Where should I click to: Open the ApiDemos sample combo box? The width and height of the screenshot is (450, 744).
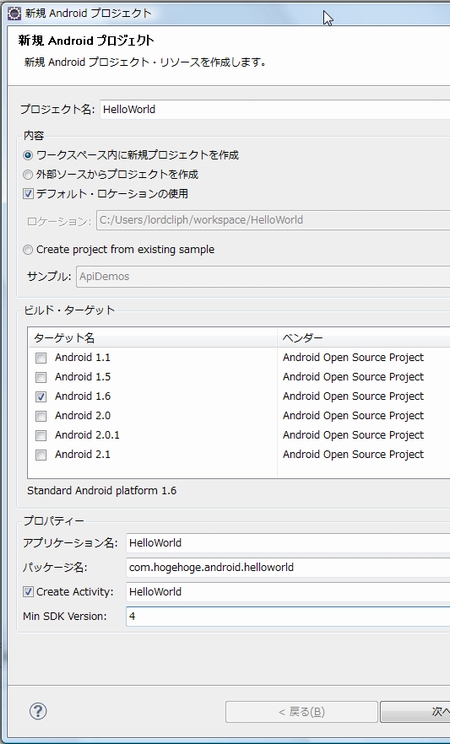263,276
